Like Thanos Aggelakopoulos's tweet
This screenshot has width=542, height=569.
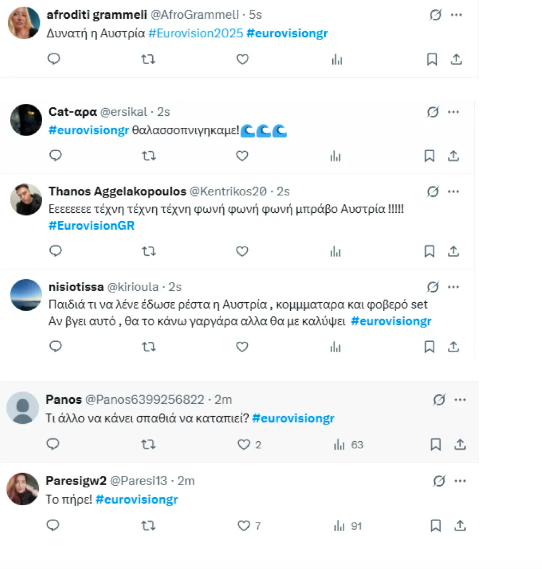click(242, 251)
